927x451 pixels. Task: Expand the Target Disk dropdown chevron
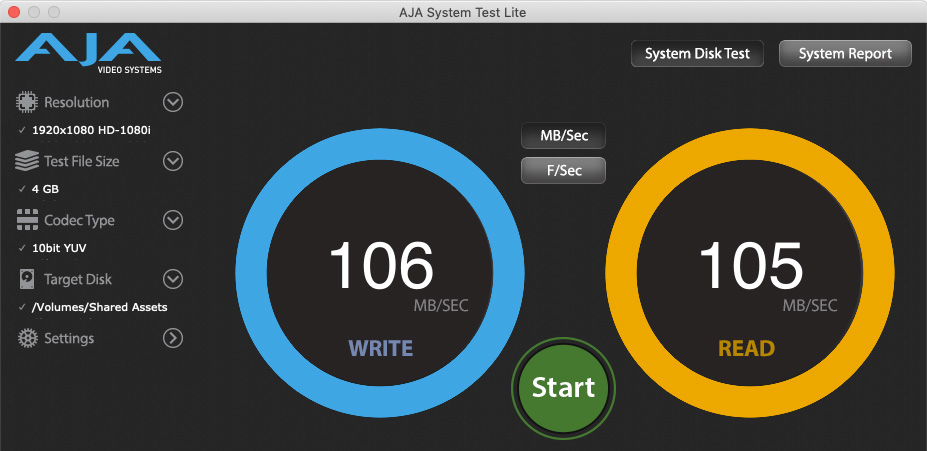tap(173, 279)
